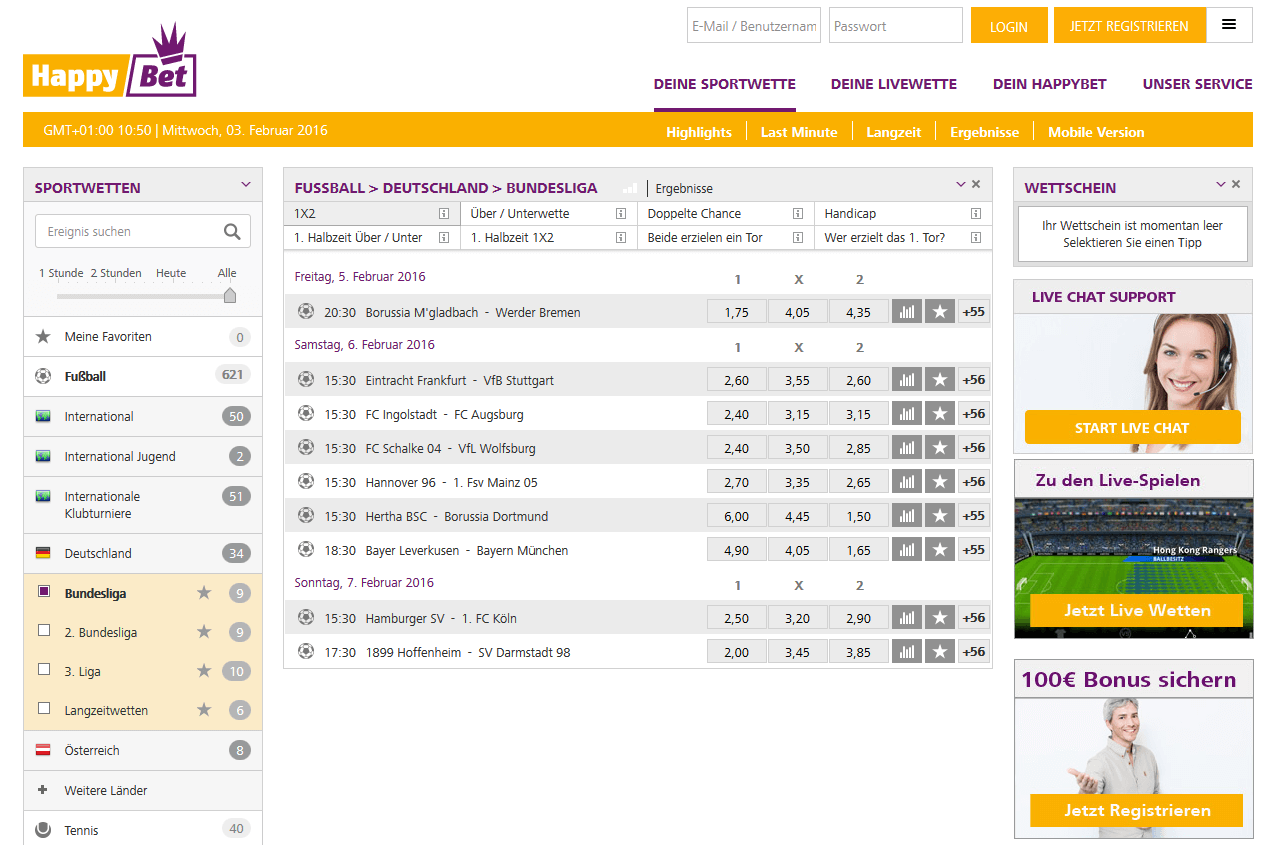
Task: Open Deine Sportwette tab
Action: [x=725, y=84]
